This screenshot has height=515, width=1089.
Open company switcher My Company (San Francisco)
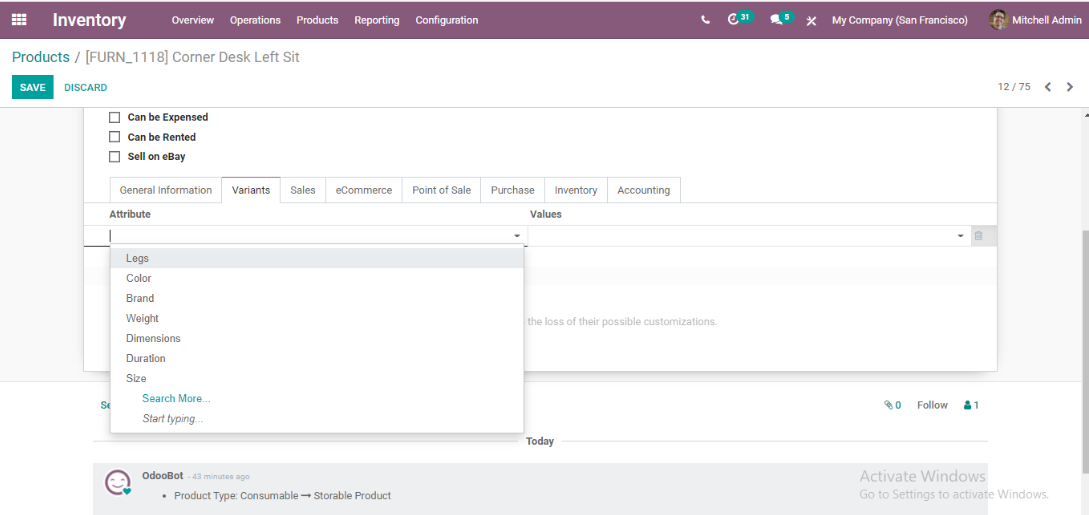(x=899, y=20)
